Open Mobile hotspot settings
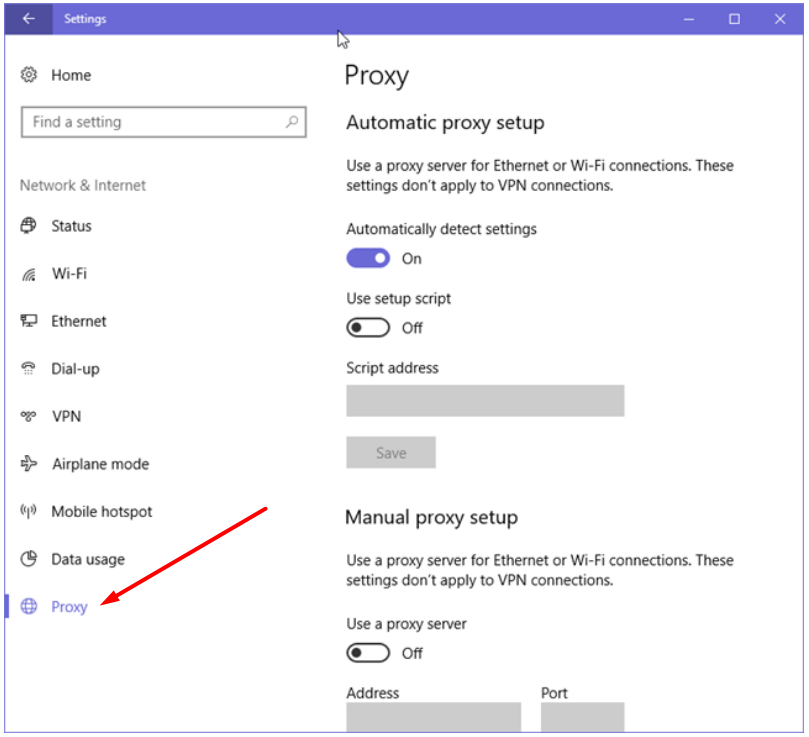The image size is (809, 737). [102, 511]
